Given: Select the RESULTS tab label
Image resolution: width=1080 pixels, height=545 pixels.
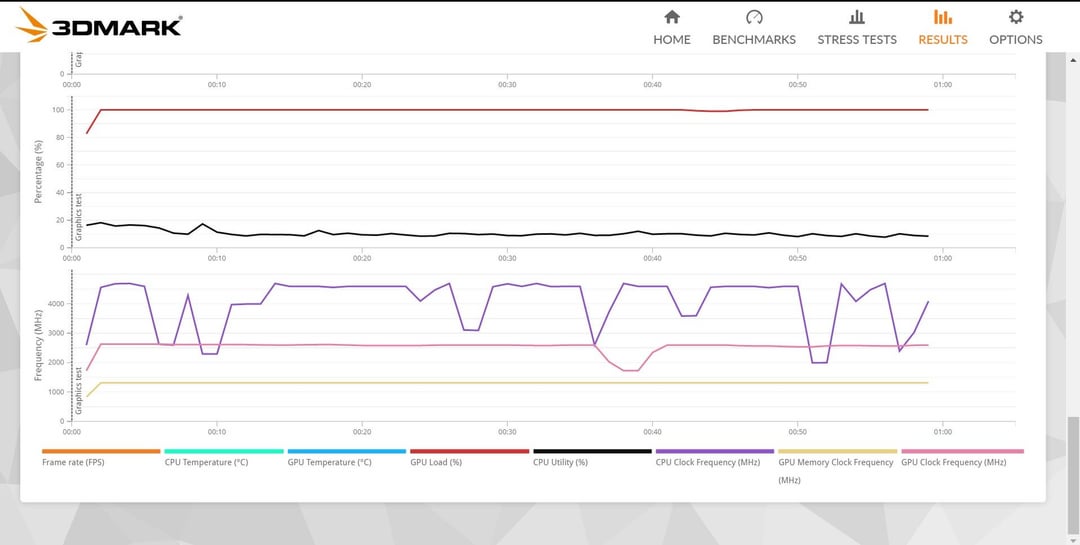Looking at the screenshot, I should [x=943, y=39].
